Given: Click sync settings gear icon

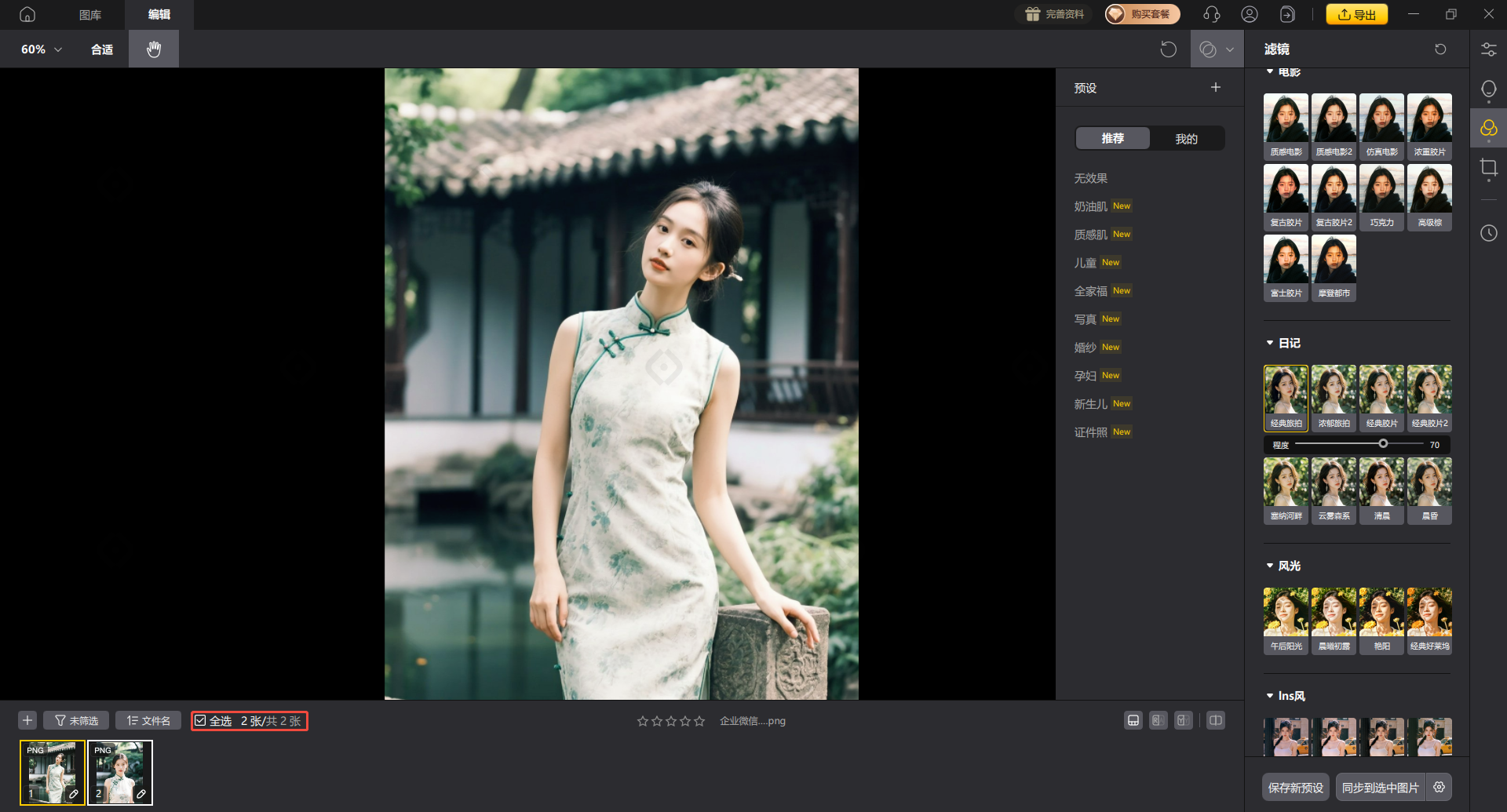Looking at the screenshot, I should pos(1439,787).
